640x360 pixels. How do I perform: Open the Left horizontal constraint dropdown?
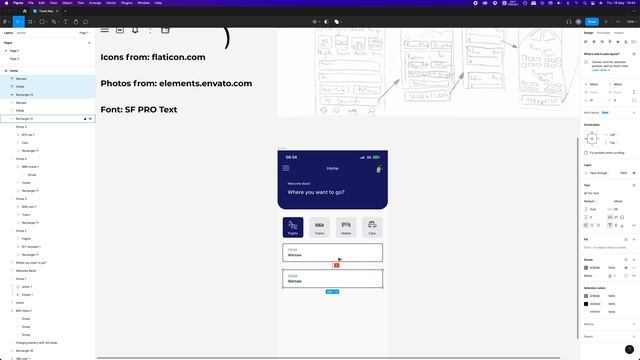click(x=612, y=135)
